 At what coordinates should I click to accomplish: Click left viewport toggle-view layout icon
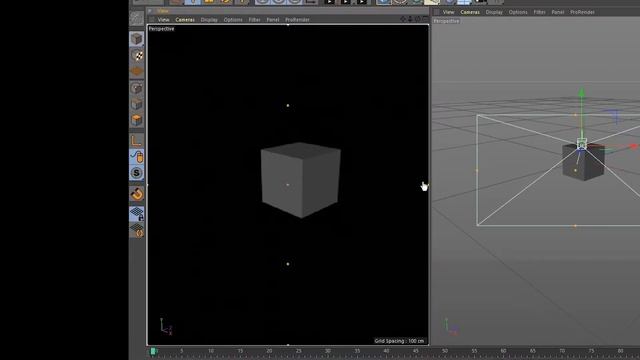tap(425, 19)
